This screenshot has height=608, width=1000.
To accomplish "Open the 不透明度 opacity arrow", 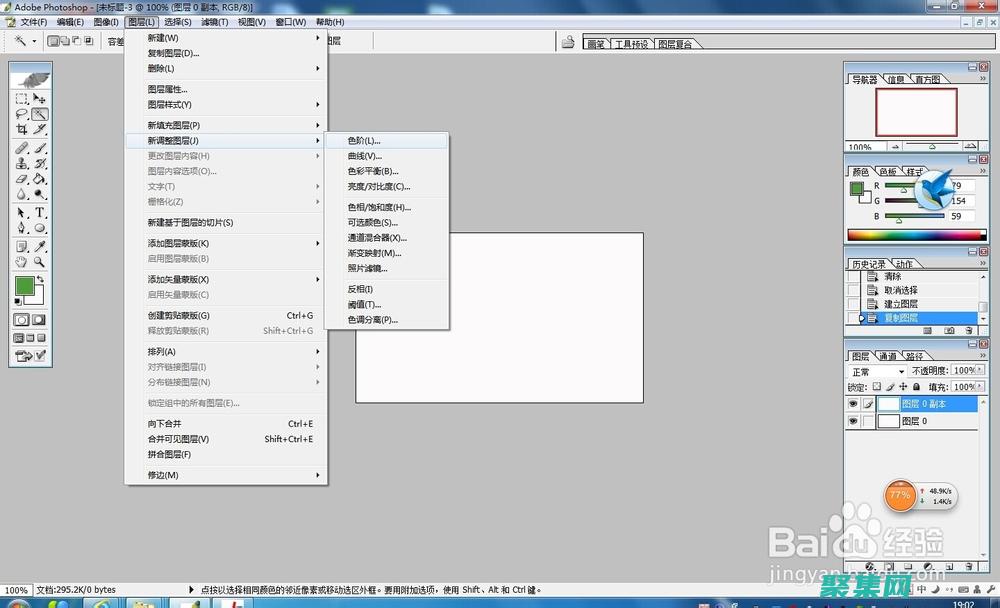I will point(981,371).
